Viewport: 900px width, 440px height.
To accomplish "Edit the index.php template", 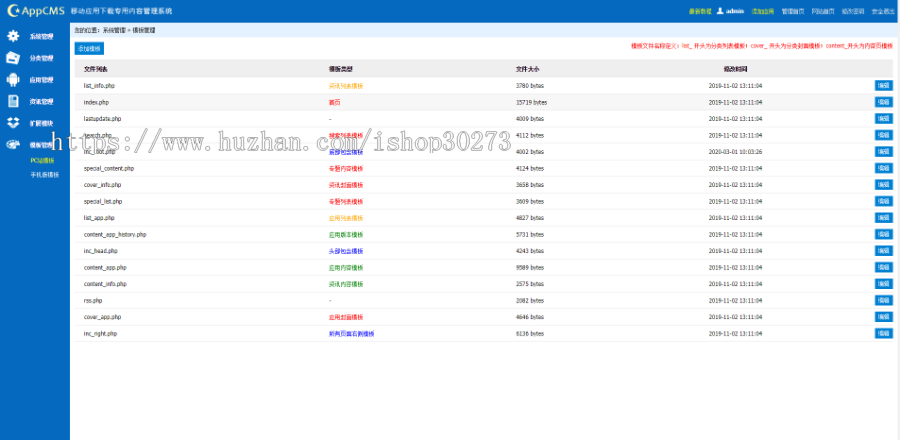I will [883, 102].
